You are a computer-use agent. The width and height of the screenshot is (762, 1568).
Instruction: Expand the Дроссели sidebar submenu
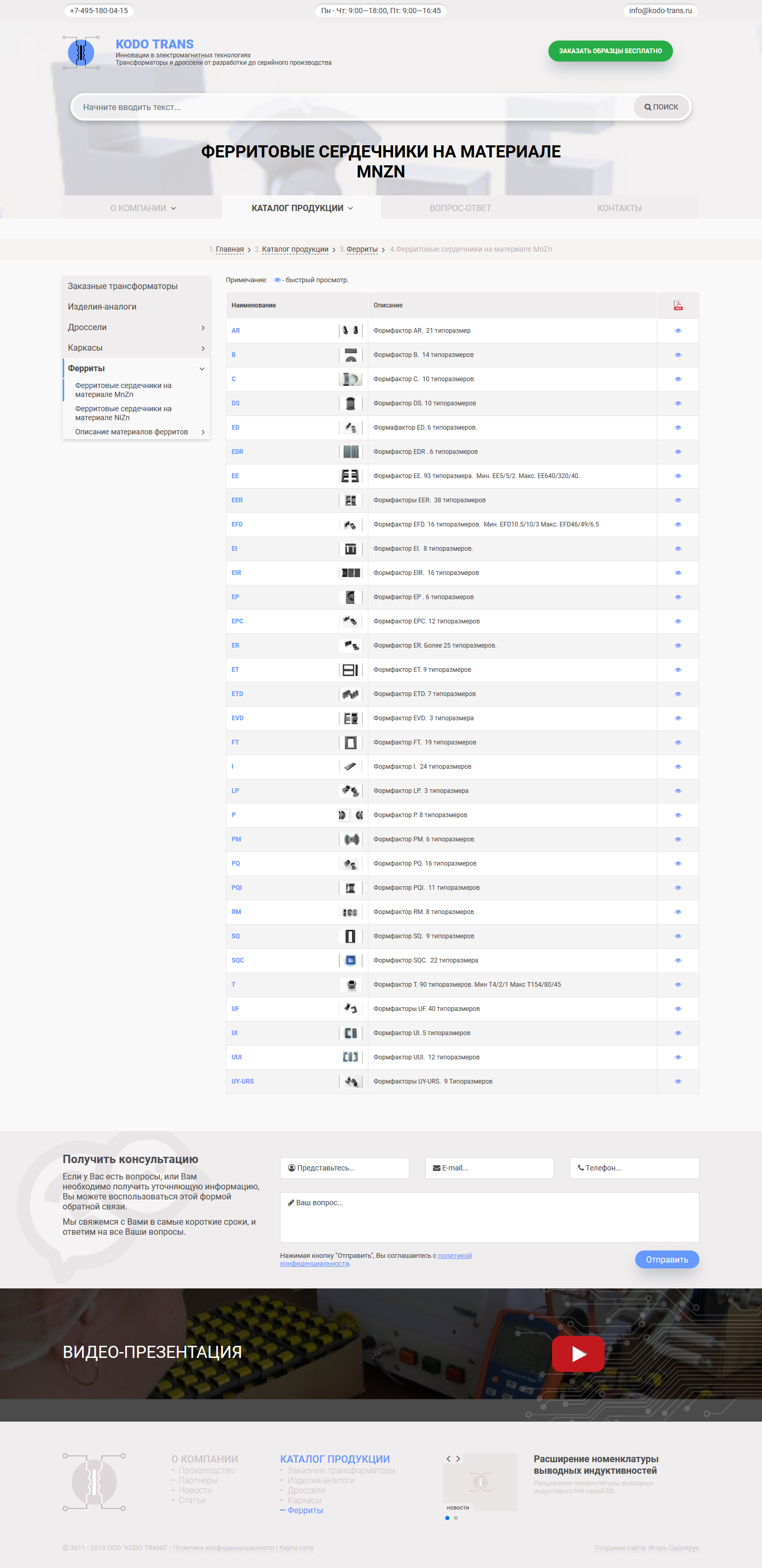[203, 328]
